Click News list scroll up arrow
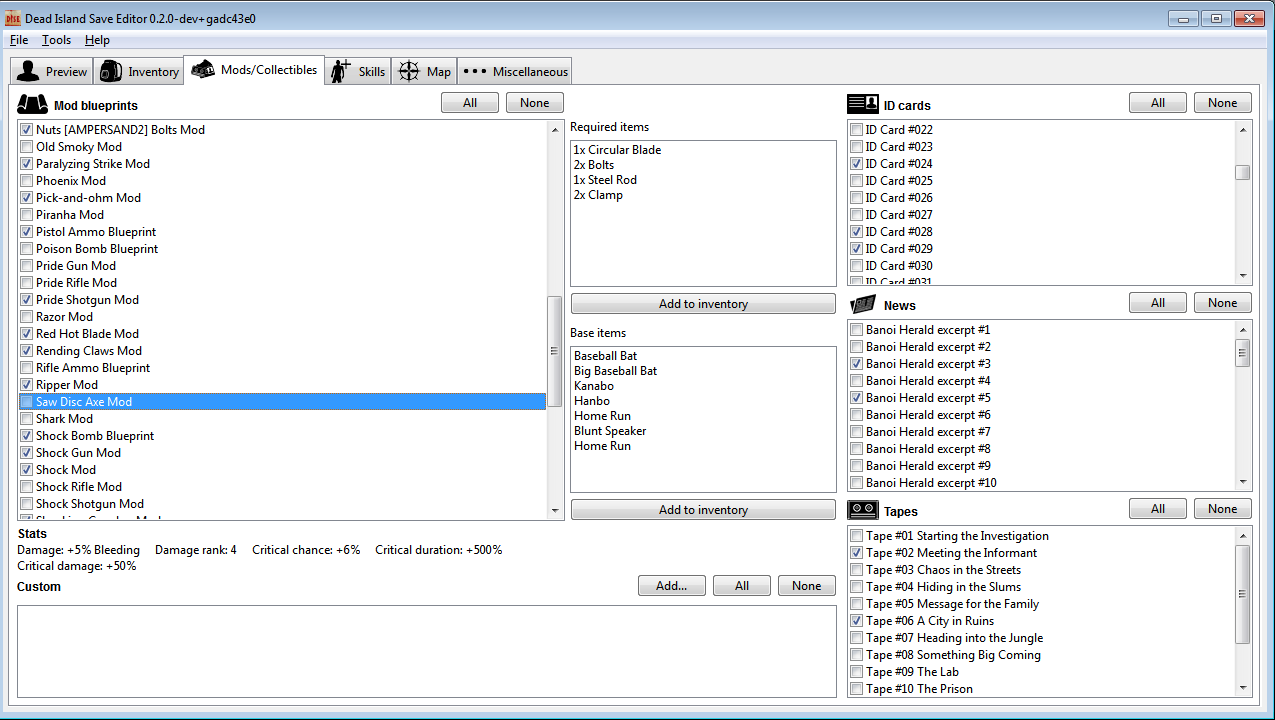The height and width of the screenshot is (720, 1275). [1243, 330]
